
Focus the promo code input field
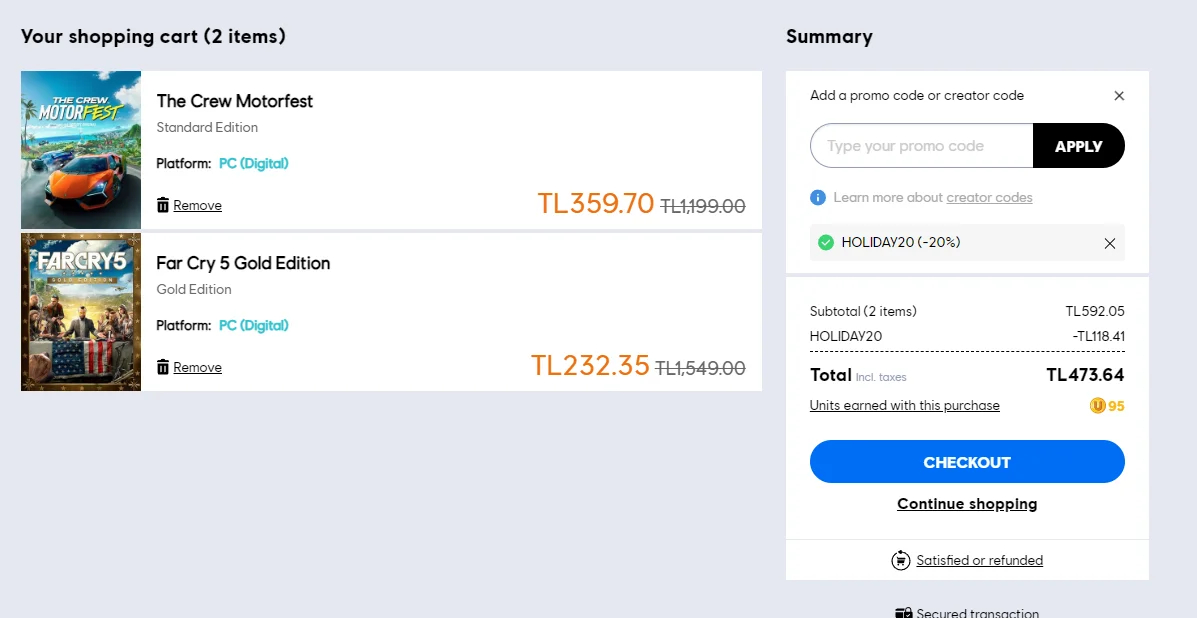click(921, 146)
